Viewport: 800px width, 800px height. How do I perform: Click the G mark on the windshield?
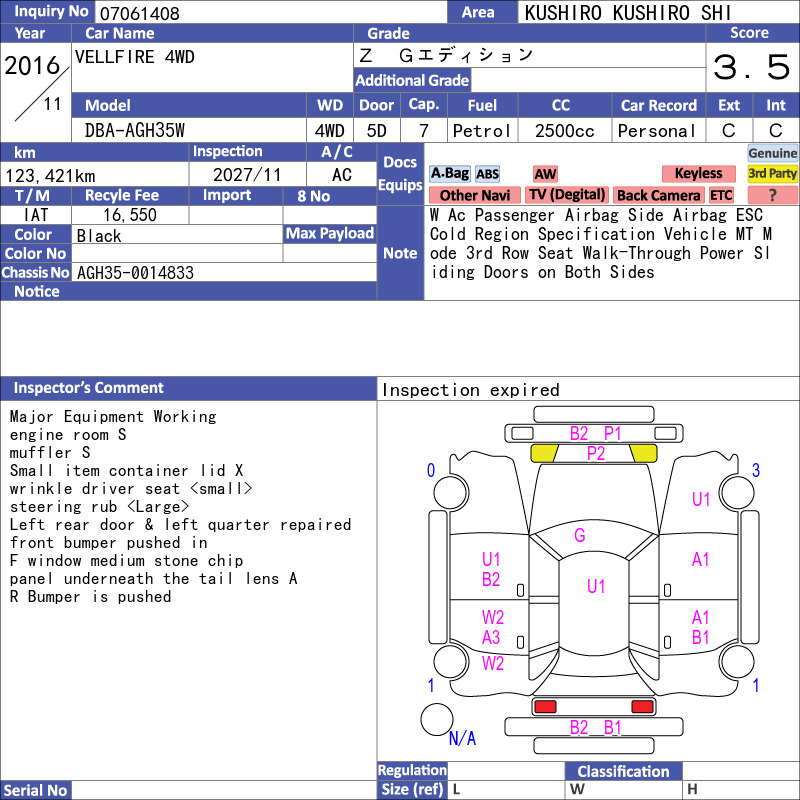(580, 535)
